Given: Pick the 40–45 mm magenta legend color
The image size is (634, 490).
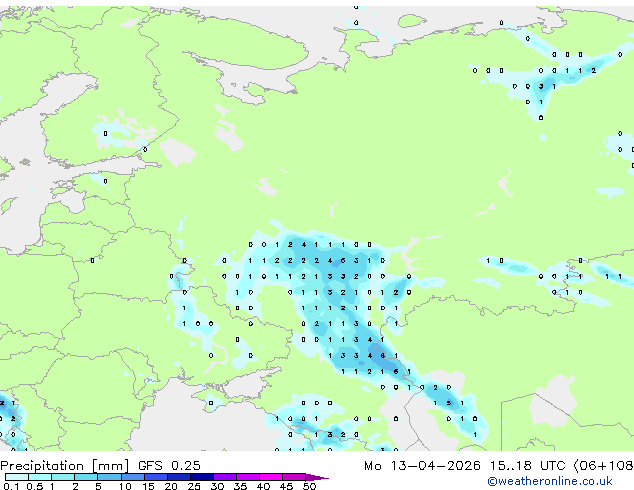Looking at the screenshot, I should [271, 477].
